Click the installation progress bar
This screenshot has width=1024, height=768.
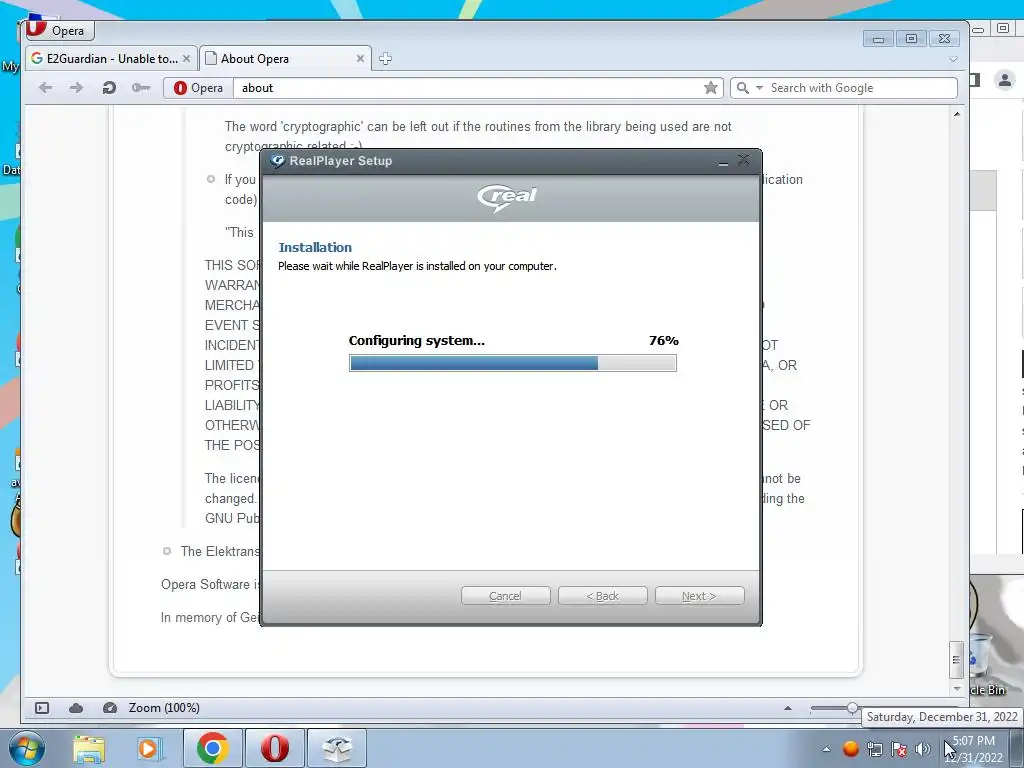(513, 363)
